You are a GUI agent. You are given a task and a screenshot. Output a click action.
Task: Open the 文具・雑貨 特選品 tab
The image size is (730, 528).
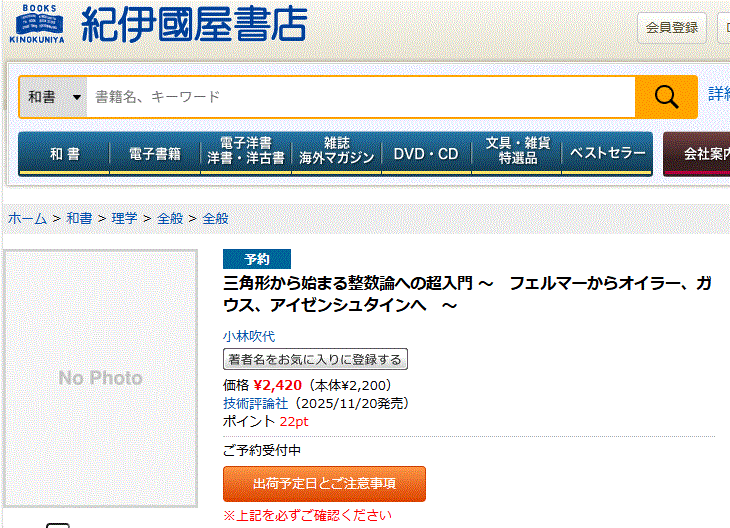click(x=517, y=154)
